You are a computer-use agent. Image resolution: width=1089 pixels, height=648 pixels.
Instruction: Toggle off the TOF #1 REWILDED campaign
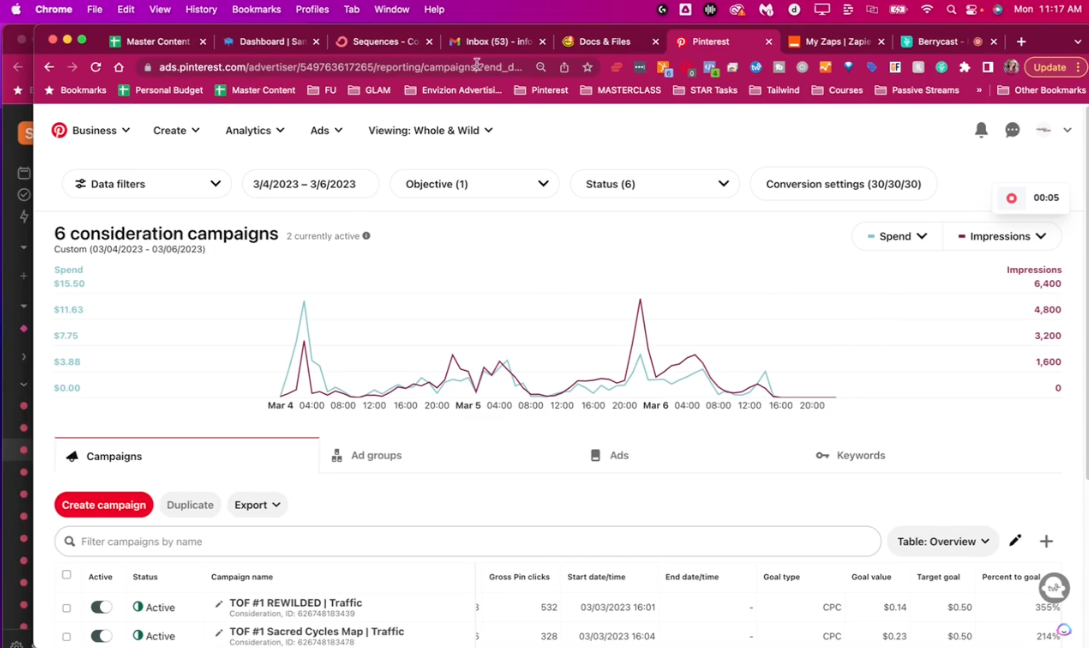click(101, 607)
